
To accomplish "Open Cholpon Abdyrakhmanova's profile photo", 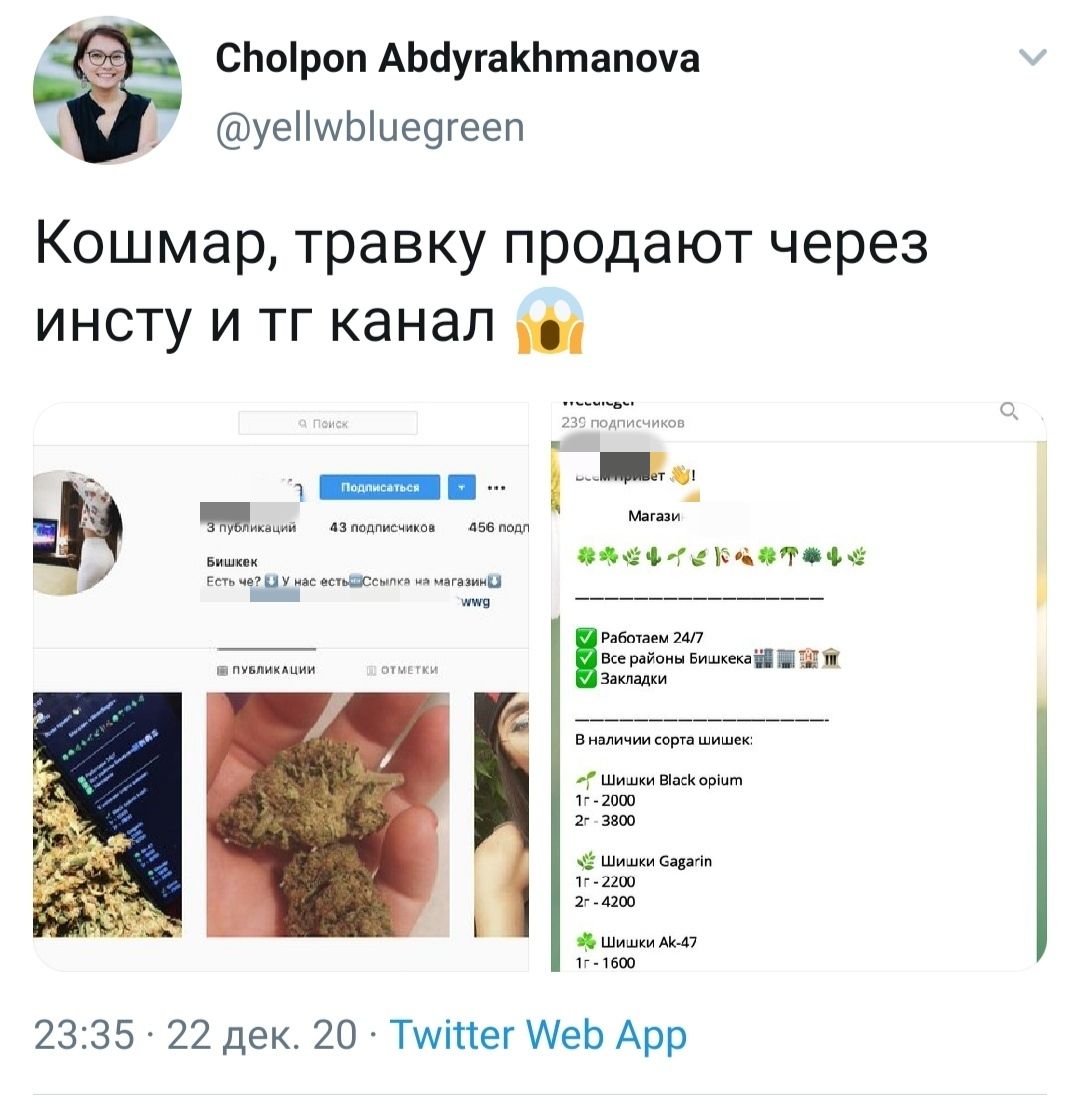I will point(108,90).
